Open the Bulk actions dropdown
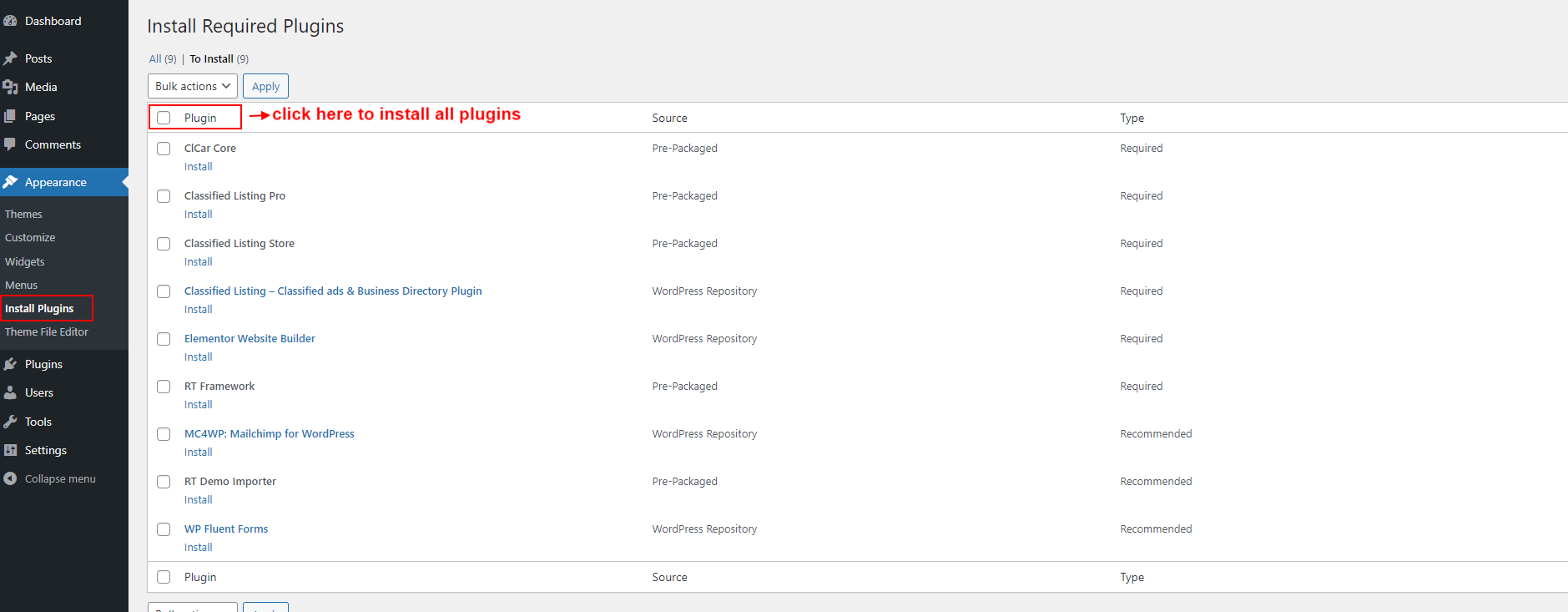The width and height of the screenshot is (1568, 612). [193, 86]
